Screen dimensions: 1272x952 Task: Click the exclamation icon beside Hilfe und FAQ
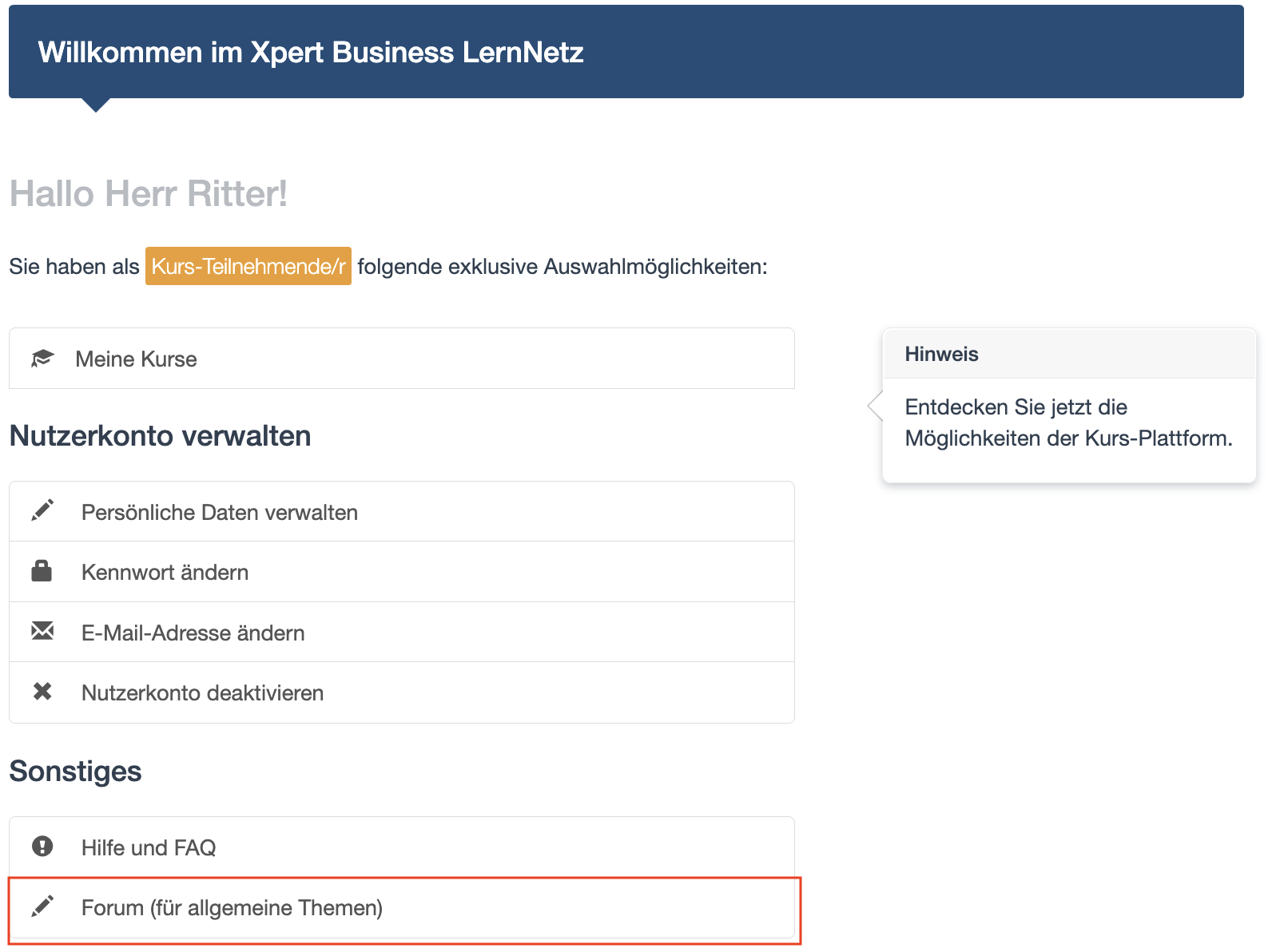tap(42, 846)
